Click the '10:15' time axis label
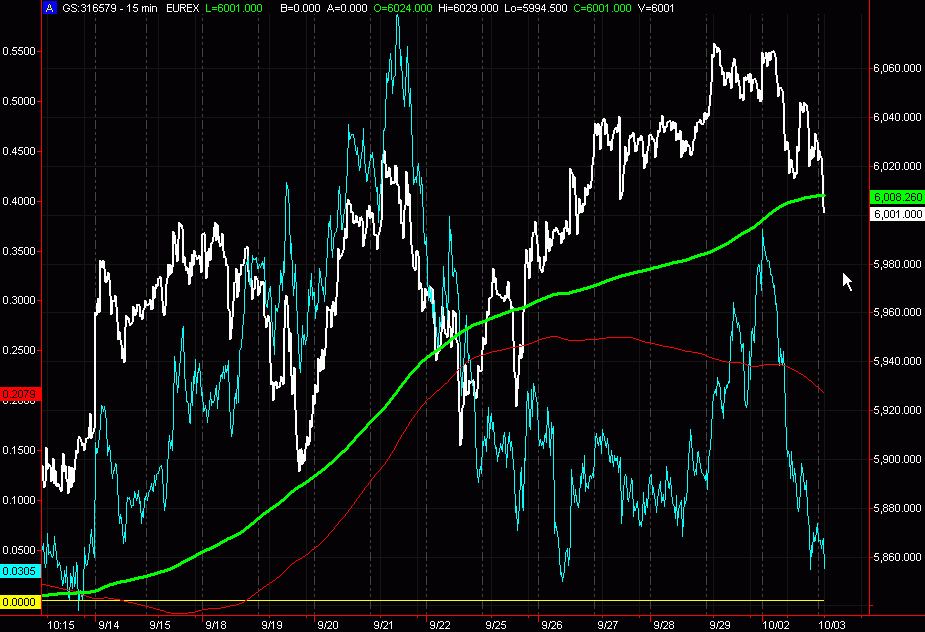This screenshot has height=632, width=925. (61, 625)
